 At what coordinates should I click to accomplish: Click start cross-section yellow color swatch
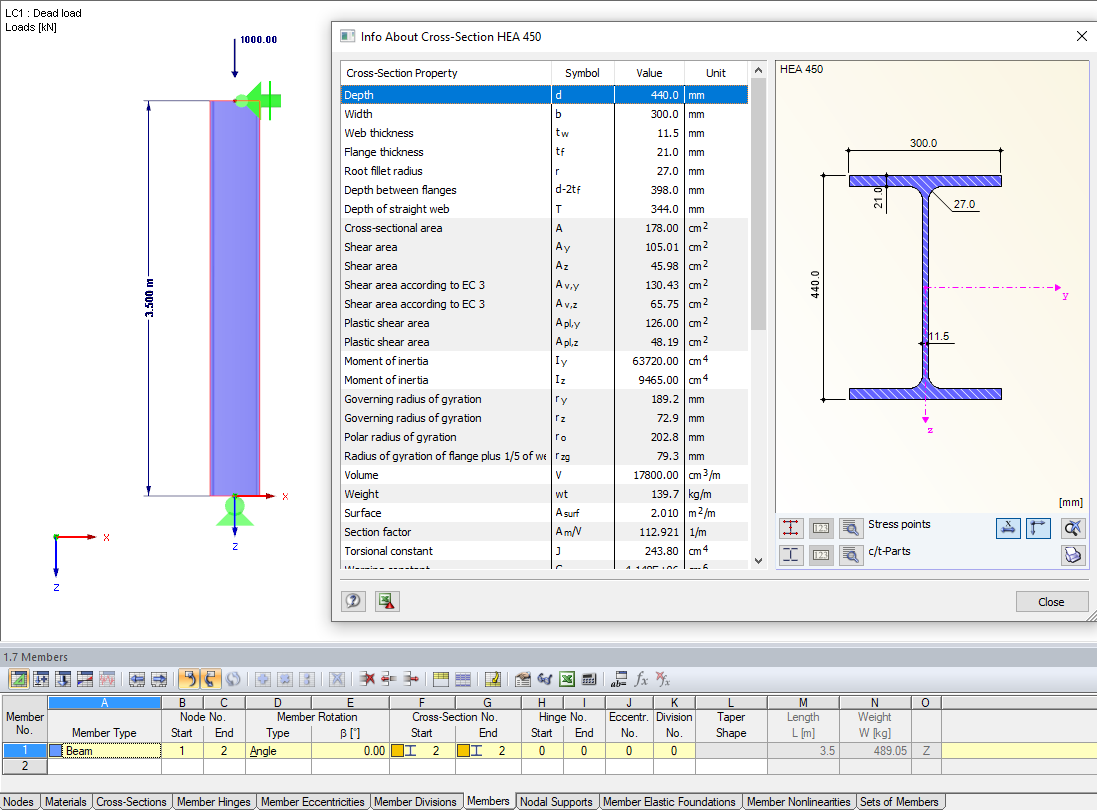(397, 751)
